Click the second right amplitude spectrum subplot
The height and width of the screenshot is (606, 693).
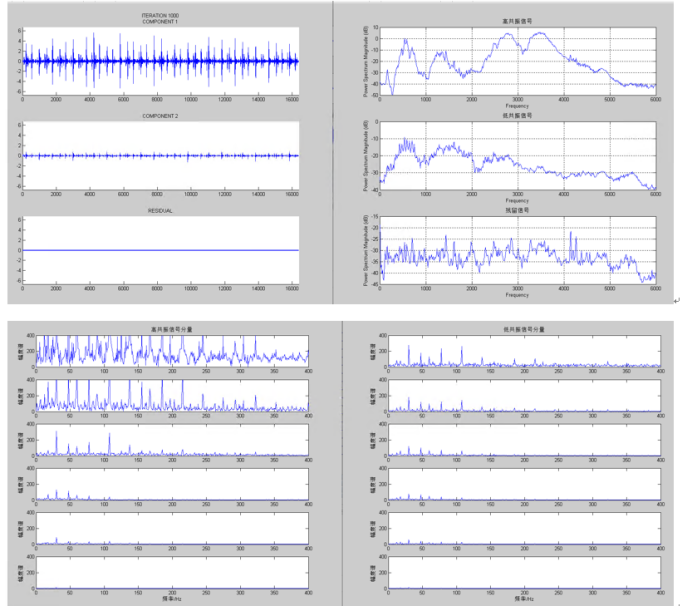click(x=524, y=395)
